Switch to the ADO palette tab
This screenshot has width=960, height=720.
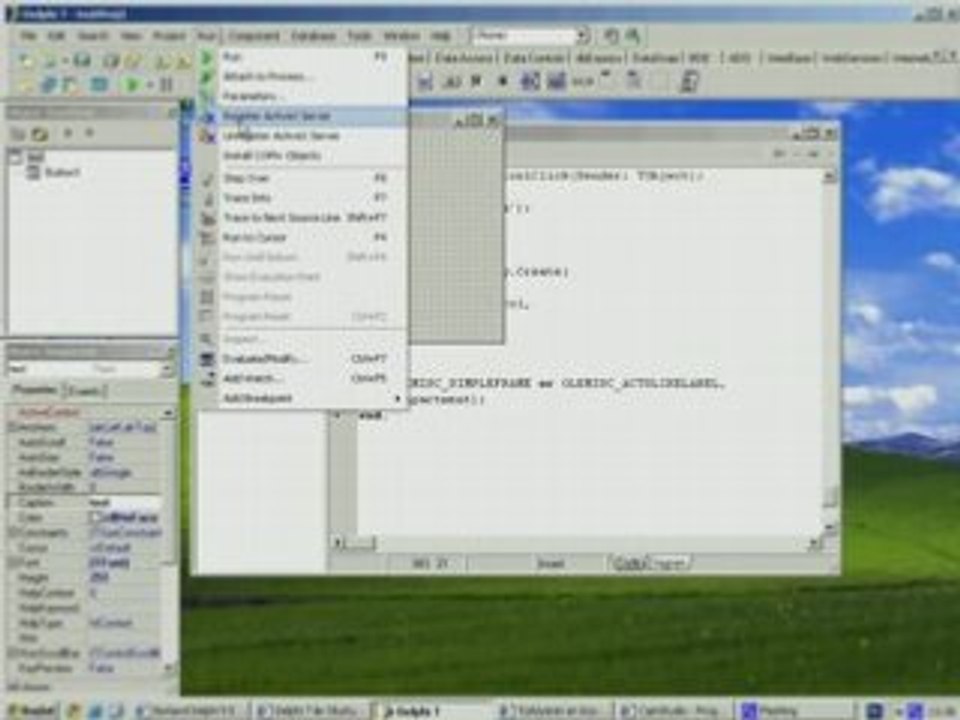click(739, 58)
